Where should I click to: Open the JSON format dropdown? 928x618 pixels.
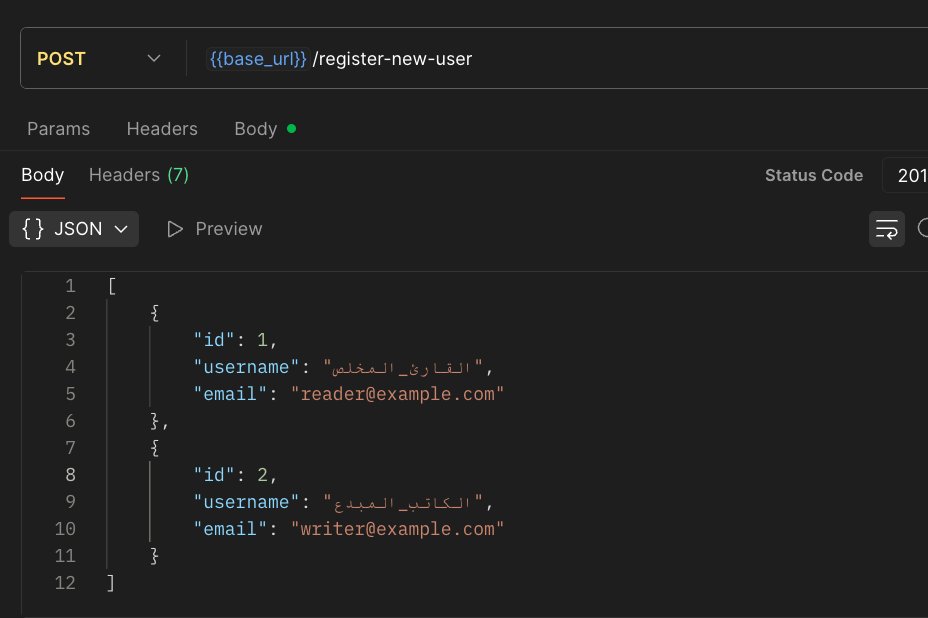click(74, 229)
